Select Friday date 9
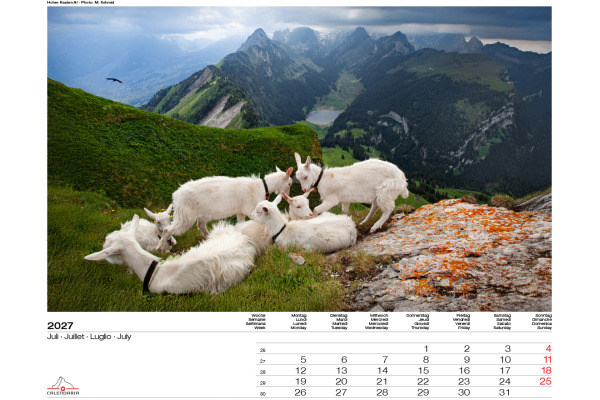Viewport: 600px width, 400px height. click(x=467, y=360)
